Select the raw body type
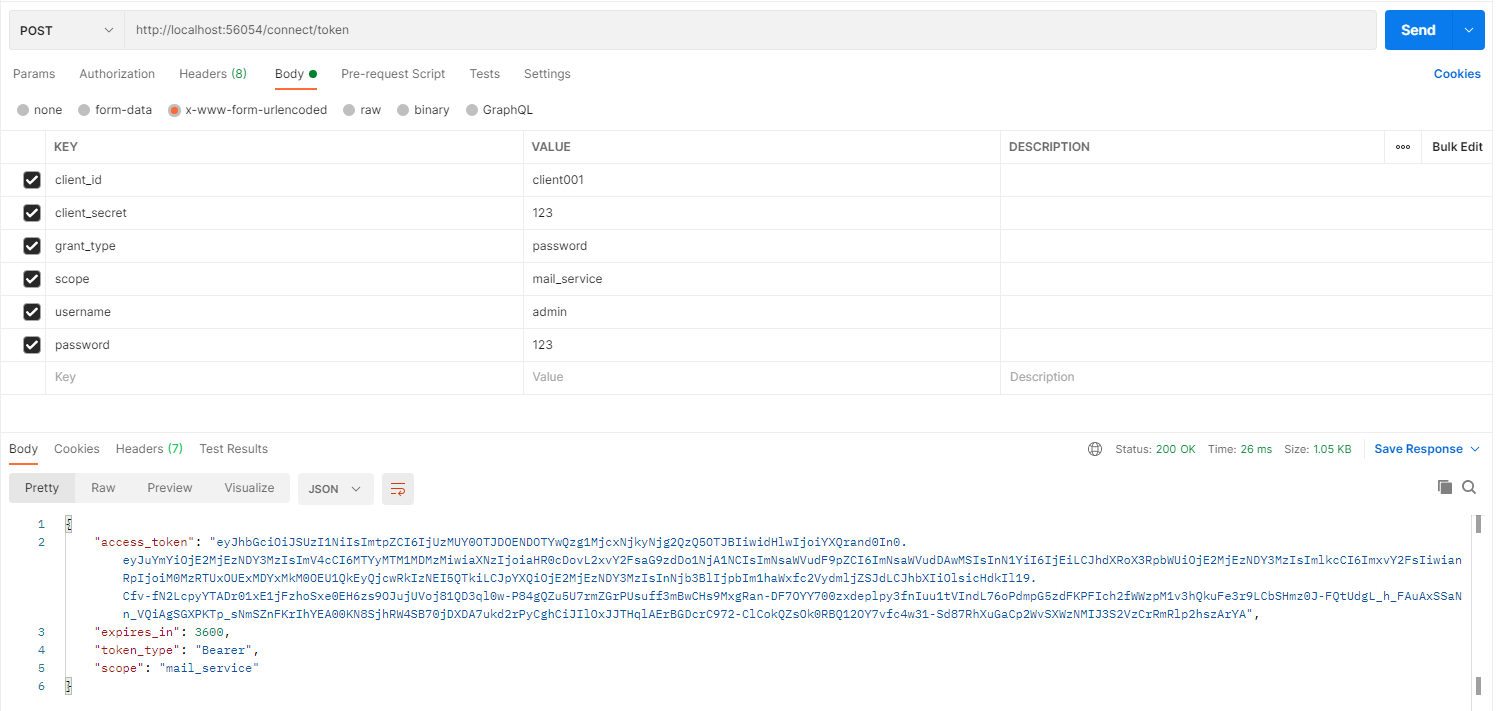Viewport: 1506px width, 711px height. pos(362,110)
